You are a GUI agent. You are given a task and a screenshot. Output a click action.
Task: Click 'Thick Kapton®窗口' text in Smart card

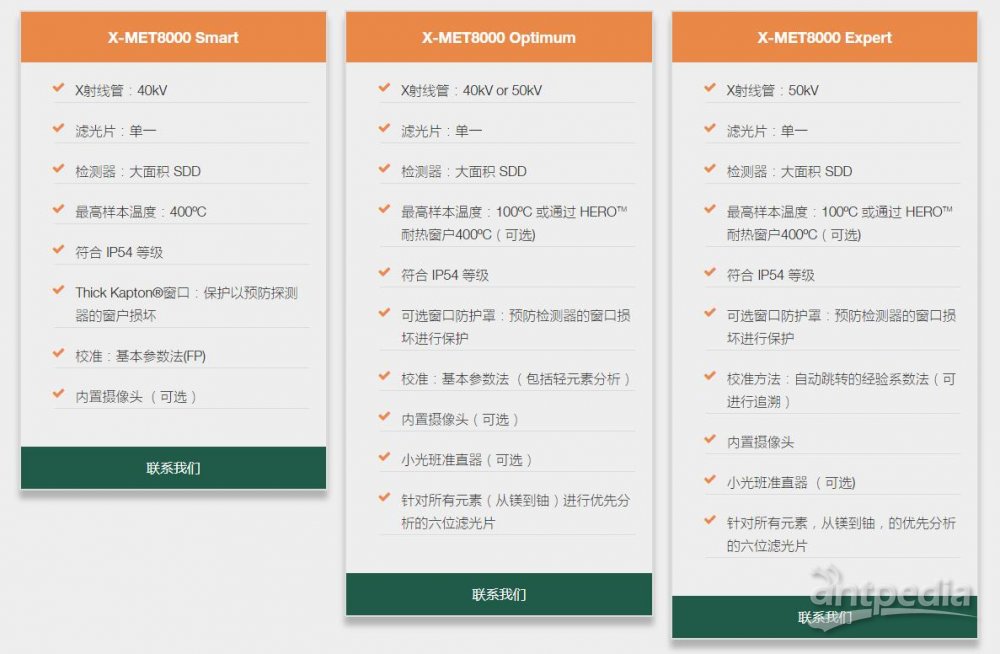tap(133, 293)
